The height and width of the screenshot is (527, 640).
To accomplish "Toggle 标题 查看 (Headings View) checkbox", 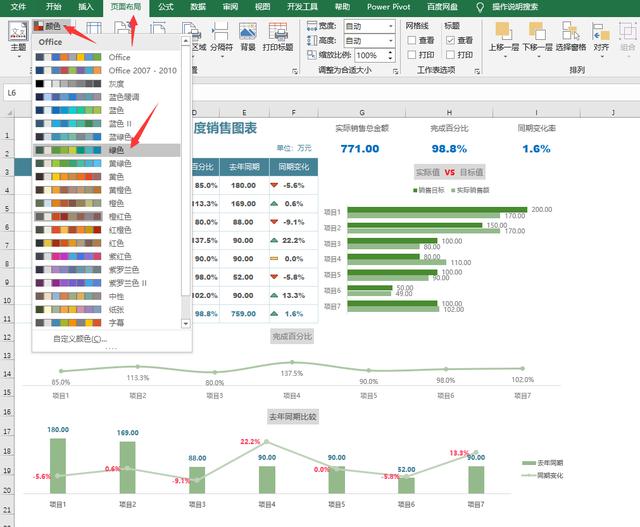I will (450, 40).
